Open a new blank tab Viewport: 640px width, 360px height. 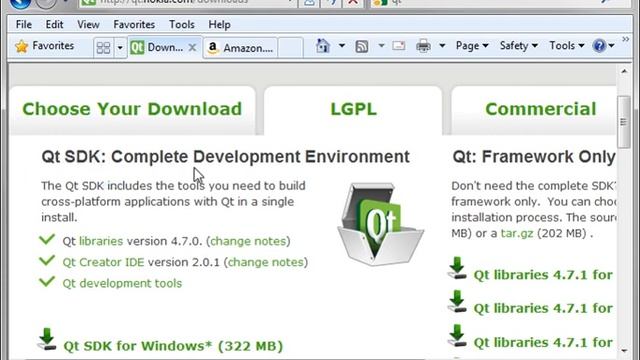pyautogui.click(x=290, y=48)
